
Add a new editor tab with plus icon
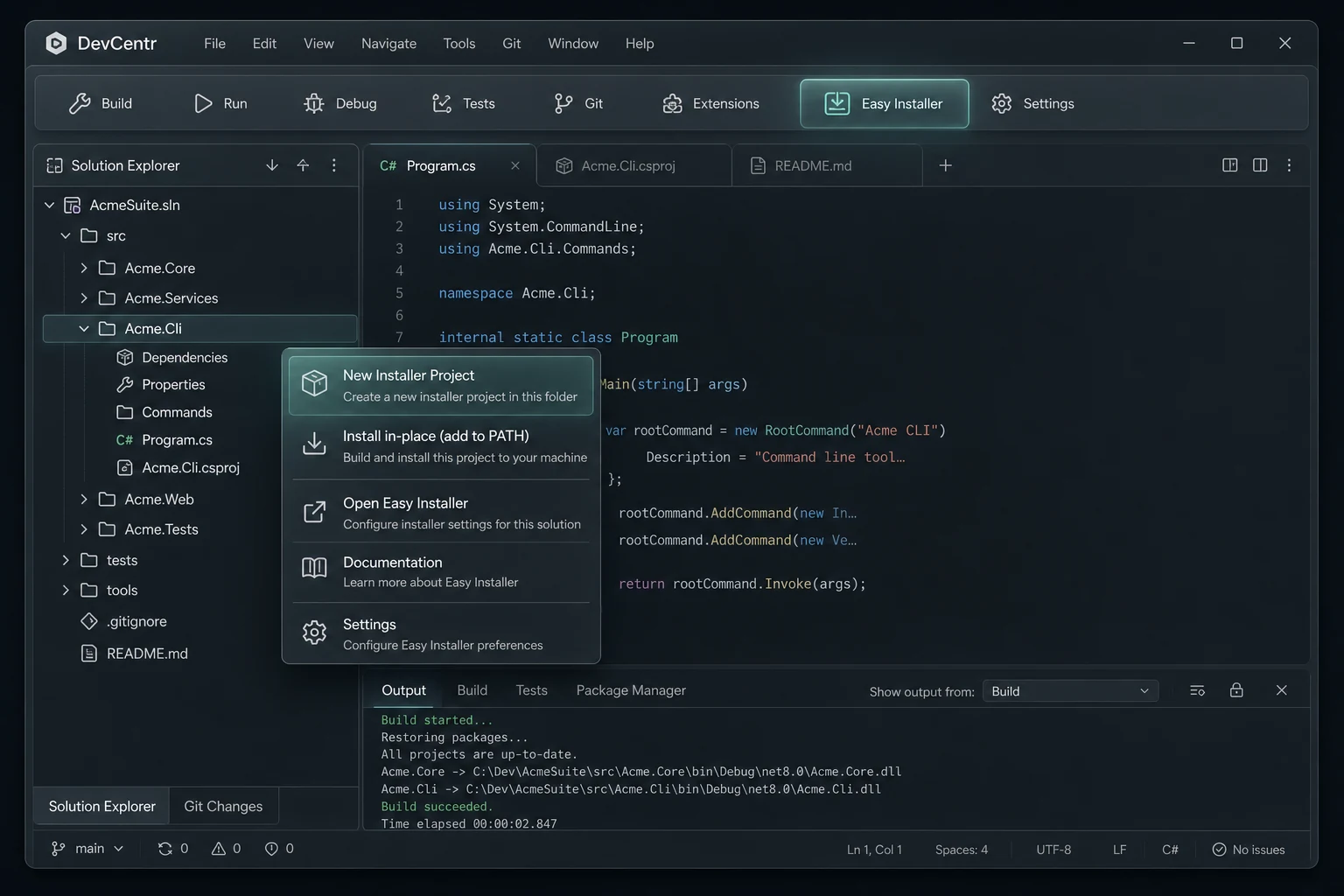pos(945,165)
